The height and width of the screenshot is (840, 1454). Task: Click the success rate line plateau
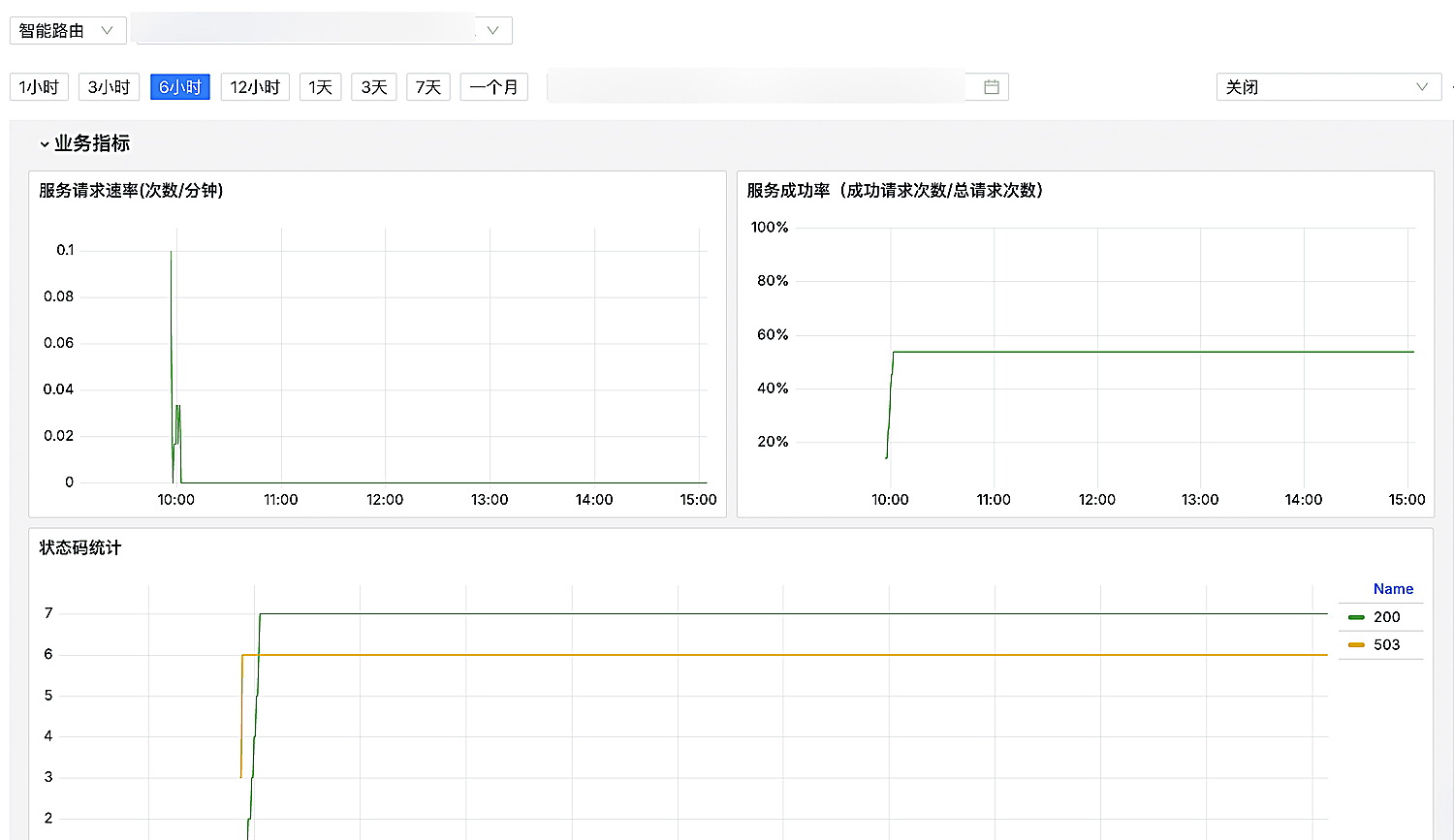point(1154,352)
